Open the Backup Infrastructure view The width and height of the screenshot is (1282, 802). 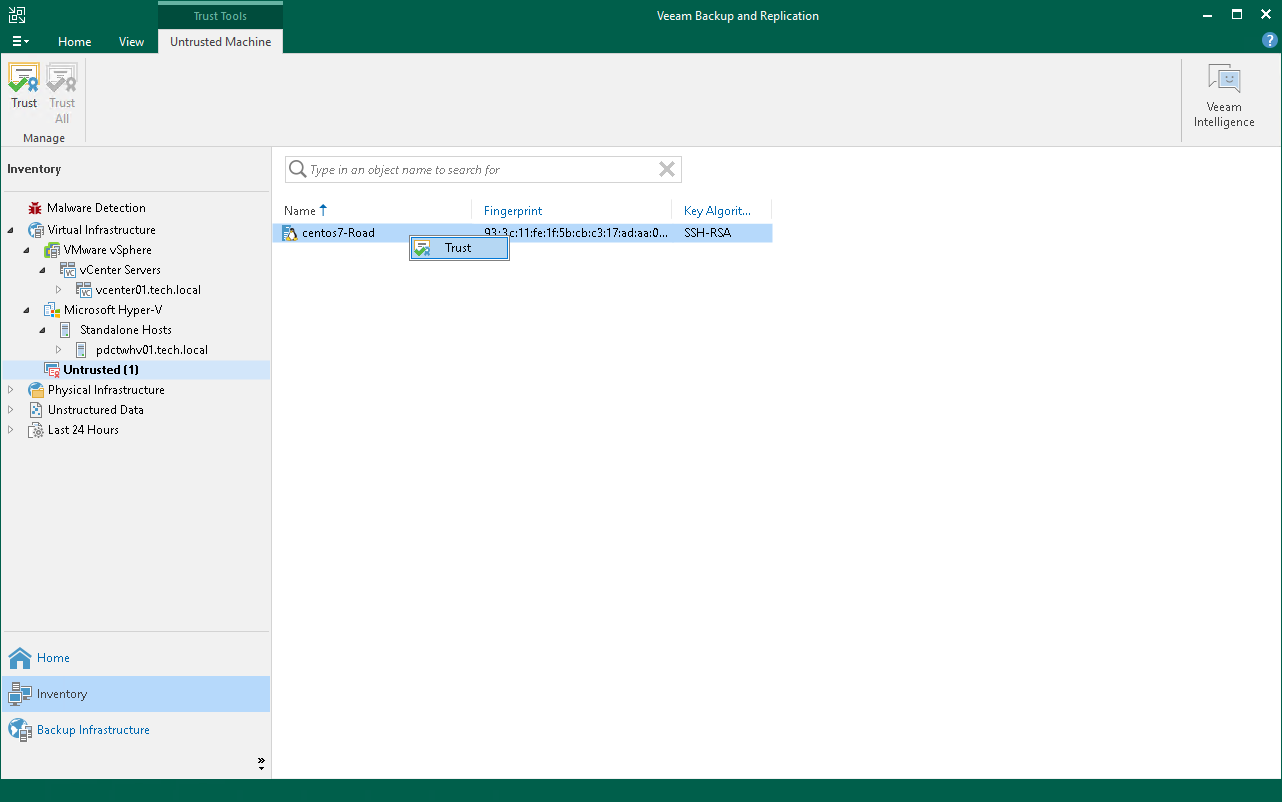pyautogui.click(x=93, y=730)
